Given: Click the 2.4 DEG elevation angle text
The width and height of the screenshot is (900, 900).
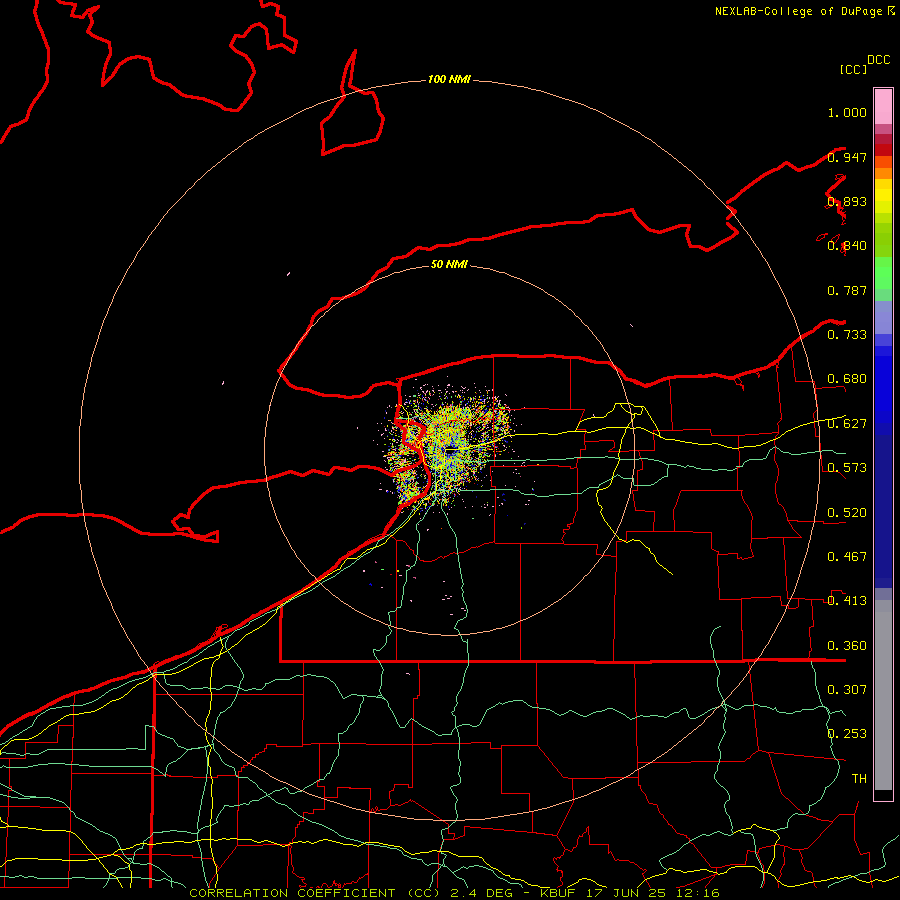Looking at the screenshot, I should coord(480,893).
